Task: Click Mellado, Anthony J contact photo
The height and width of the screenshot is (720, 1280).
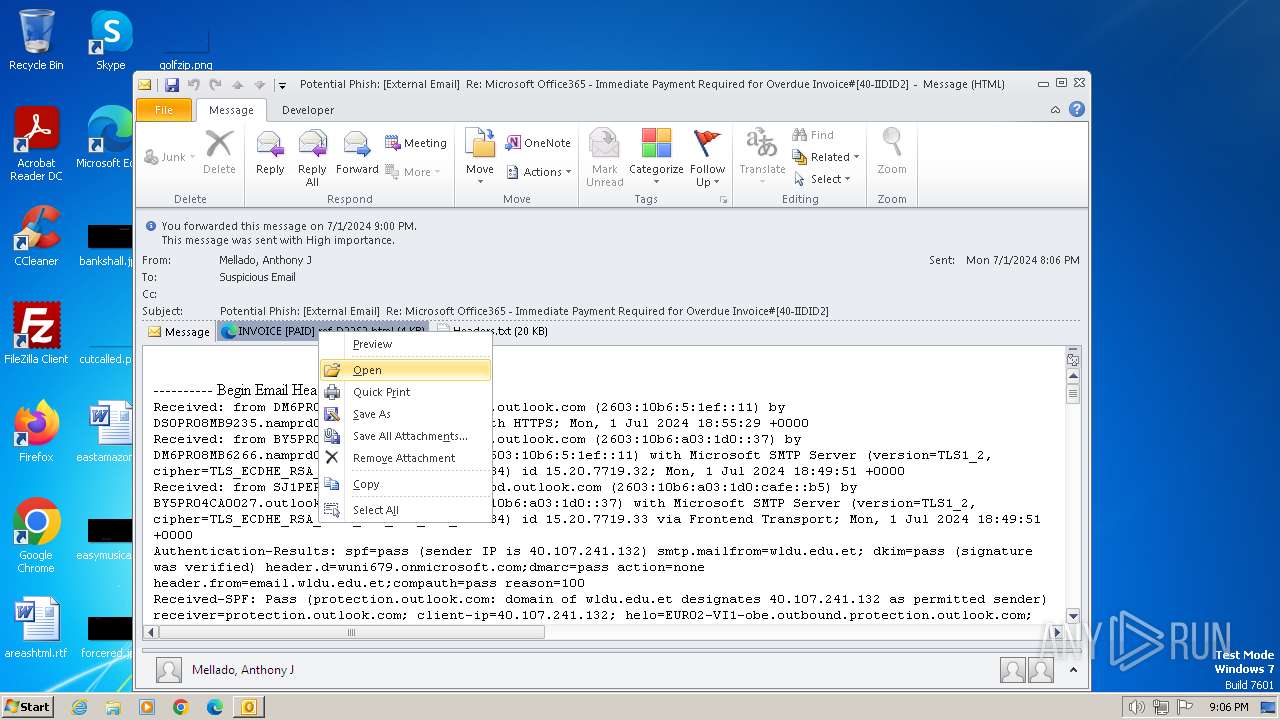Action: tap(169, 670)
